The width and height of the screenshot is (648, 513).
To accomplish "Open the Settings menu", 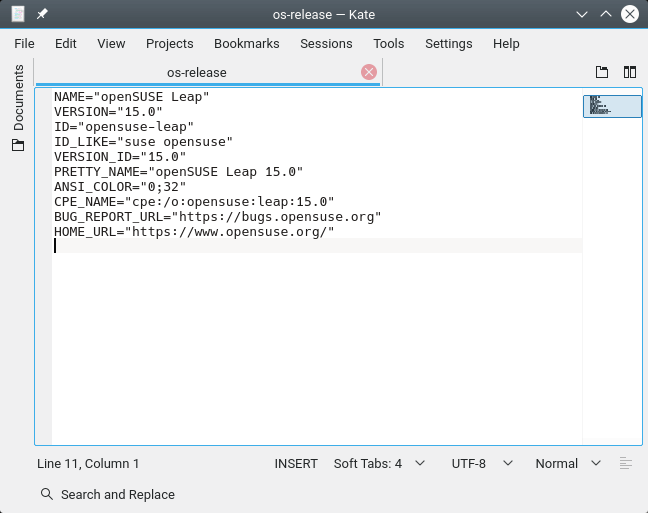I will pos(448,43).
